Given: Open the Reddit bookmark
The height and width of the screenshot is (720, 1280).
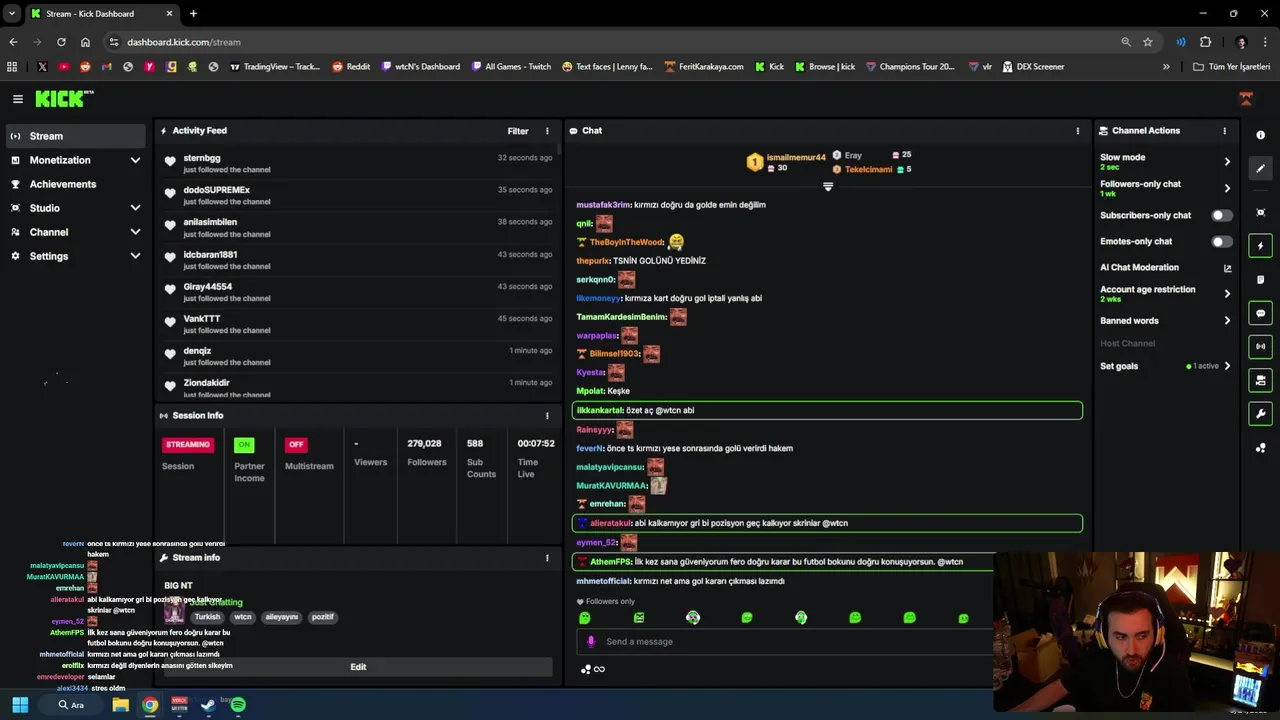Looking at the screenshot, I should pos(351,67).
